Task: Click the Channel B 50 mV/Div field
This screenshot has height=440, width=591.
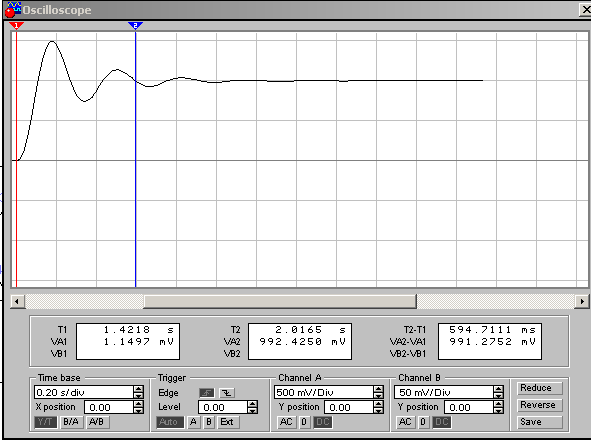Action: [444, 392]
